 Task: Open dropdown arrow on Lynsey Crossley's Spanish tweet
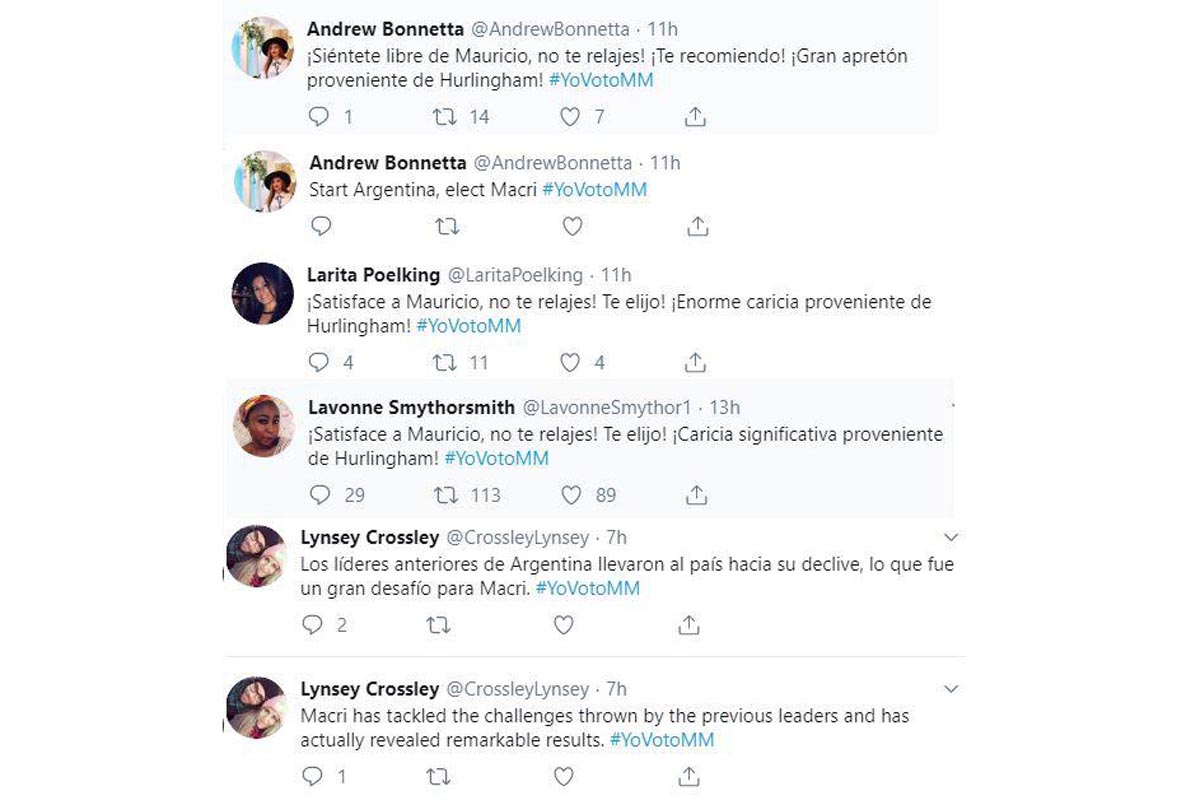click(951, 538)
